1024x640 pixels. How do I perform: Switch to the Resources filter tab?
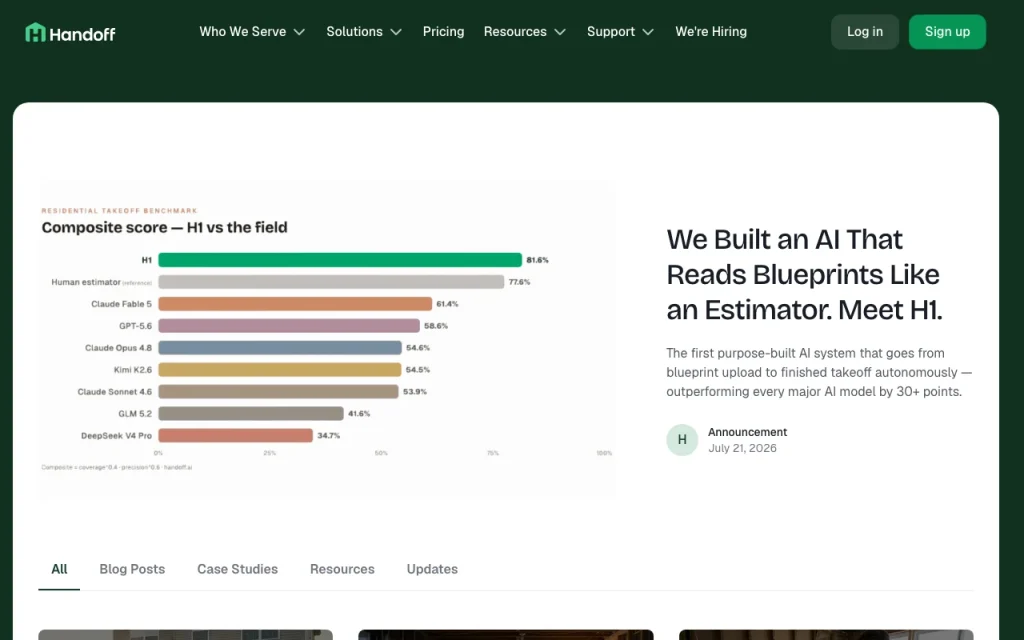(342, 569)
